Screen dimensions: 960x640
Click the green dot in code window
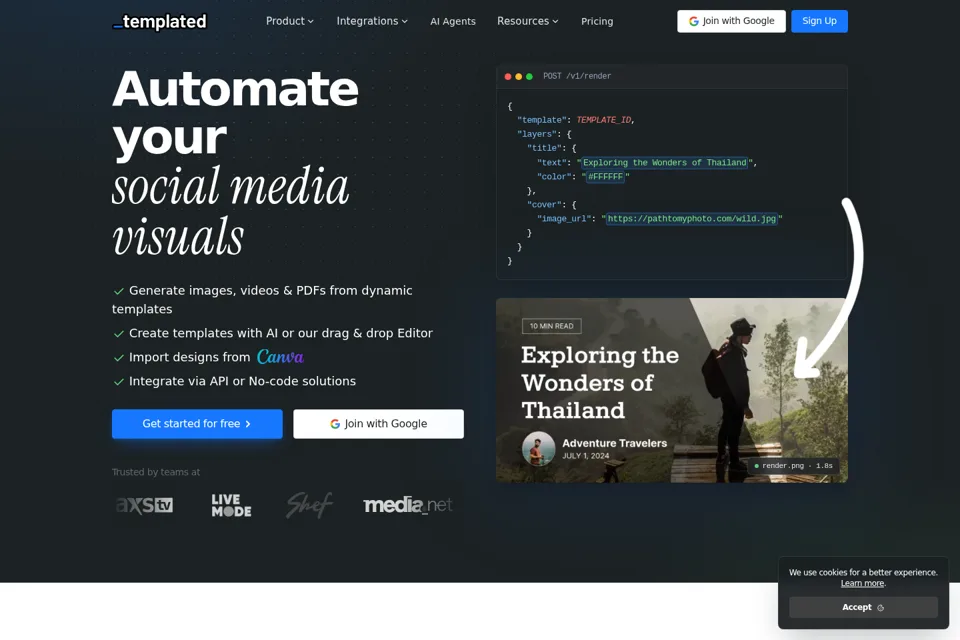[x=530, y=77]
